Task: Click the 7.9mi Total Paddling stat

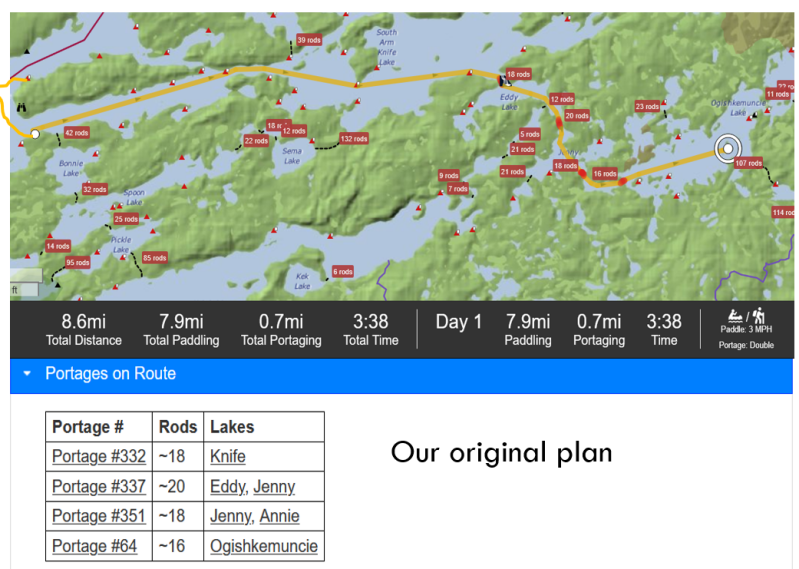Action: 181,330
